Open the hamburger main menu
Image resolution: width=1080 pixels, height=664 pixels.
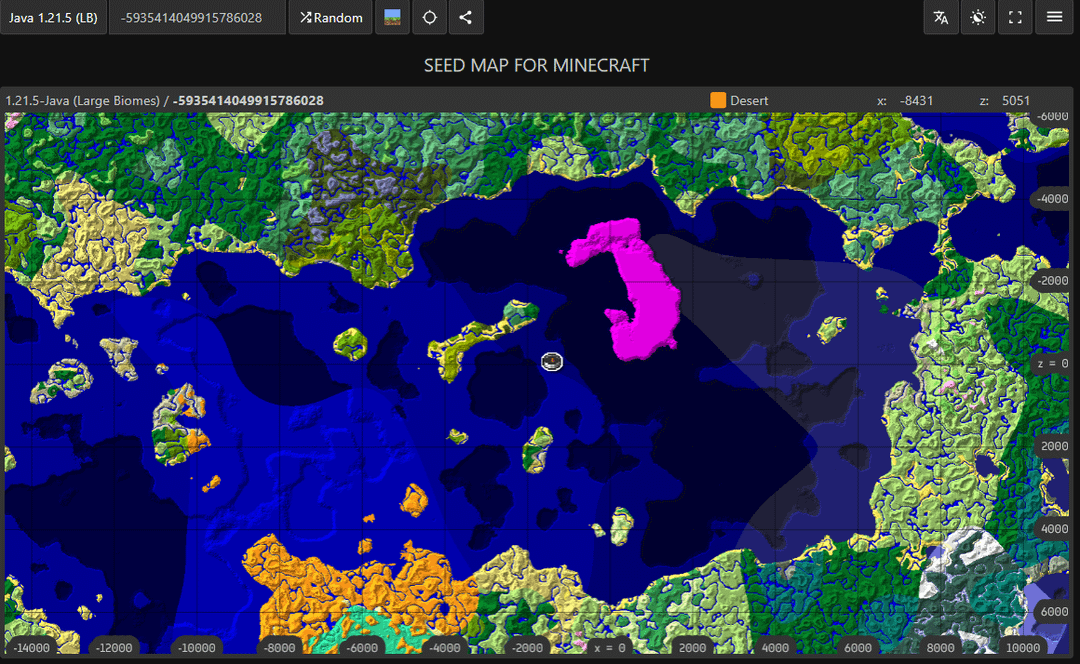pos(1053,18)
